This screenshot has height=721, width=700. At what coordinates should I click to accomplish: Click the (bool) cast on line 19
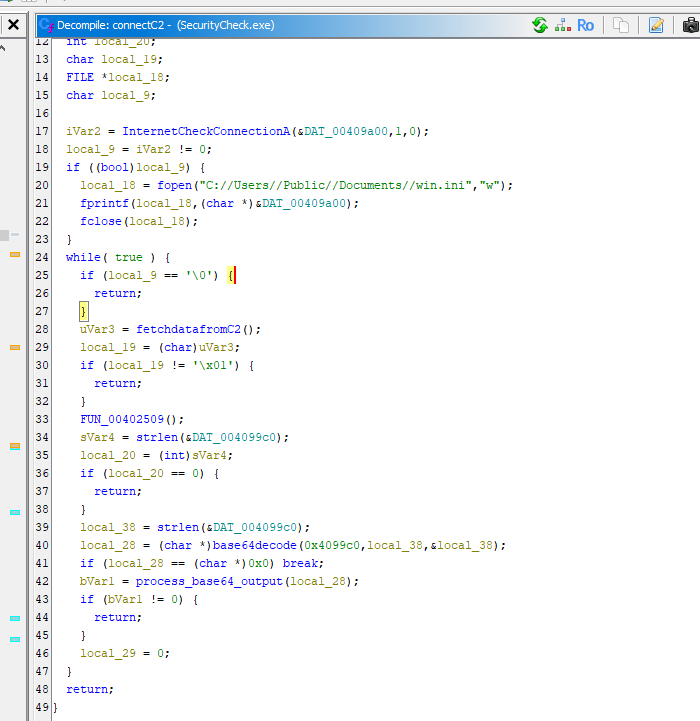115,167
